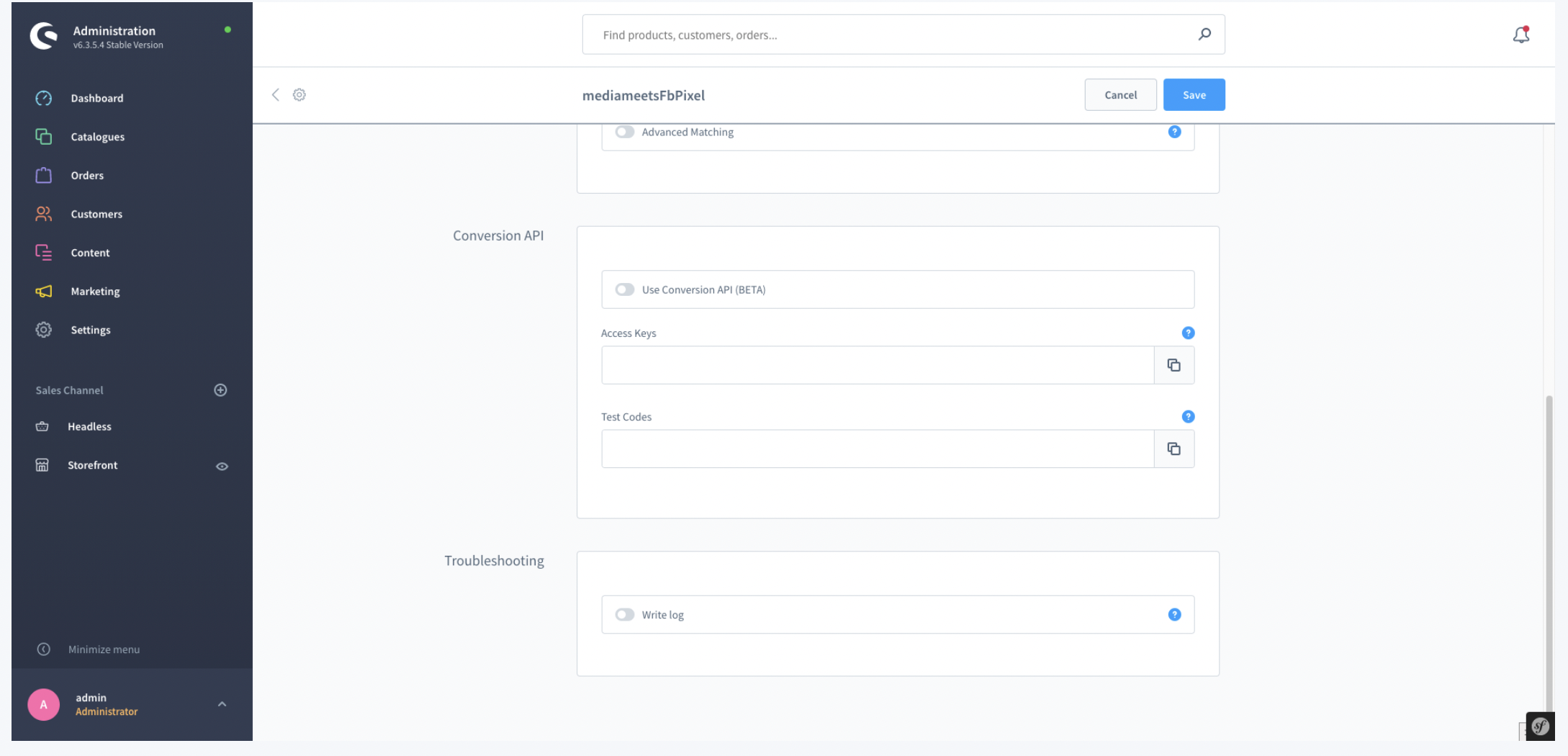Image resolution: width=1568 pixels, height=756 pixels.
Task: Click the Settings gear icon in sidebar
Action: click(43, 330)
